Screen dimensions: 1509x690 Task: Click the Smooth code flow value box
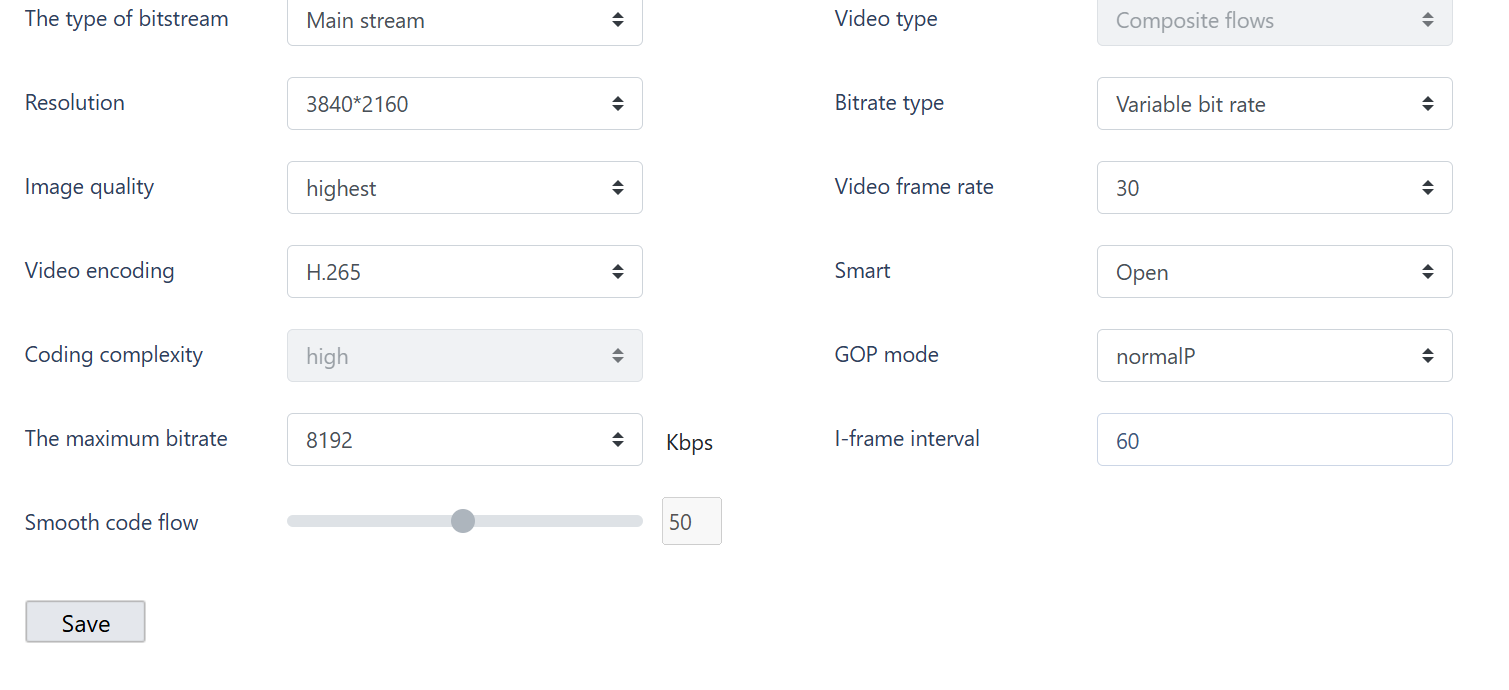691,521
